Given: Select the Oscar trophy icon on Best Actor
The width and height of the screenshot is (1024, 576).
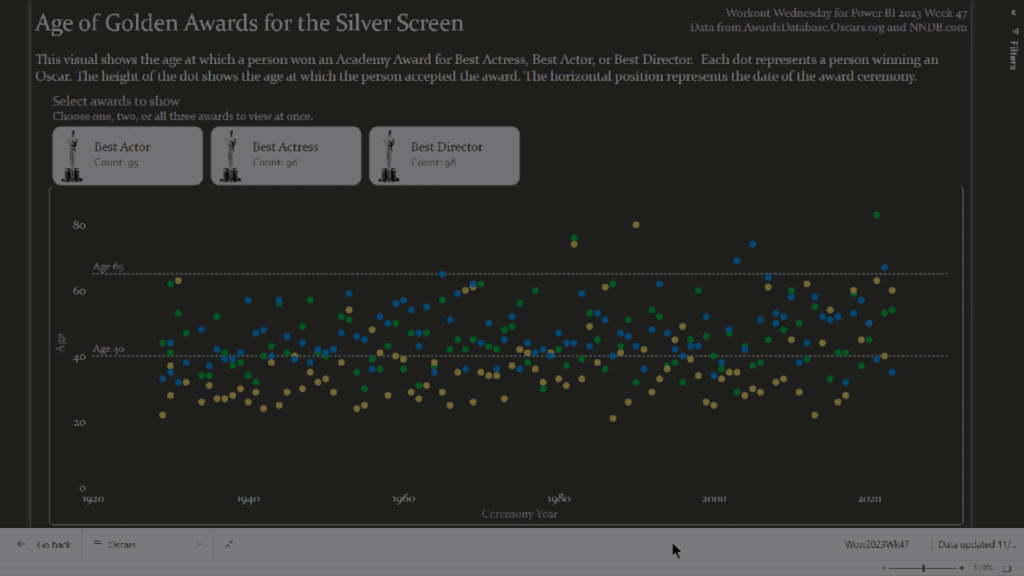Looking at the screenshot, I should point(70,155).
